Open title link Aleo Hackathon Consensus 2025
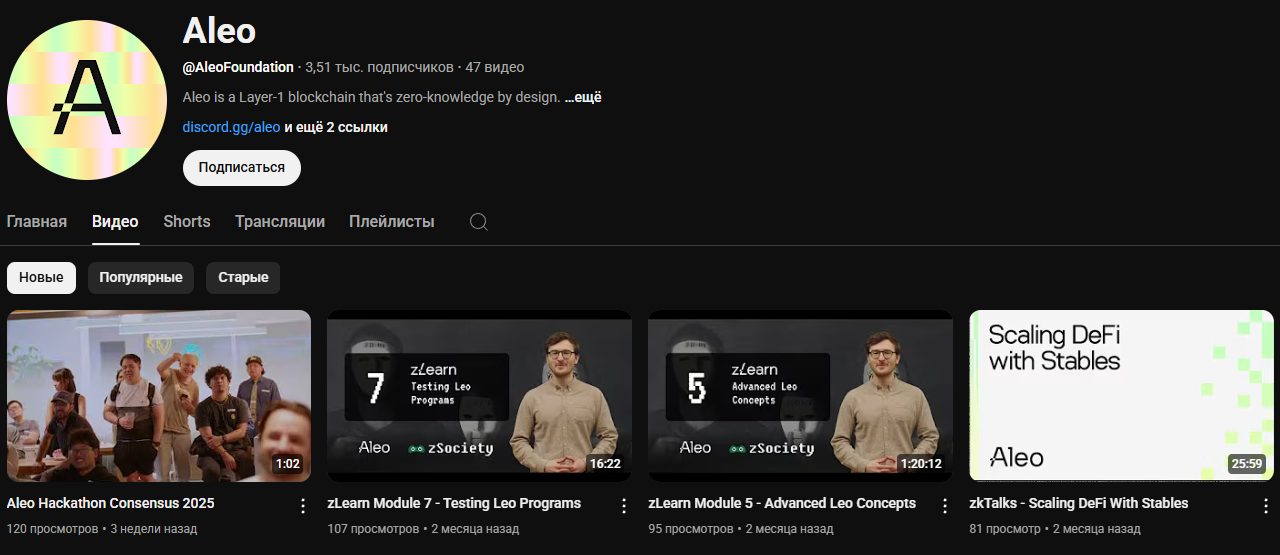1280x555 pixels. pos(111,504)
